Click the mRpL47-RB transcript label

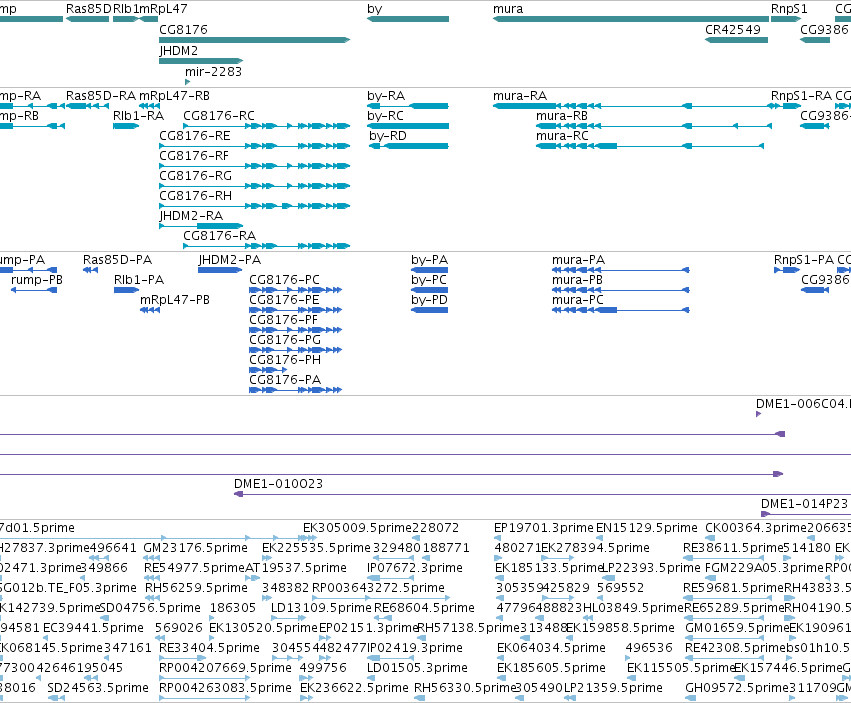(x=174, y=96)
